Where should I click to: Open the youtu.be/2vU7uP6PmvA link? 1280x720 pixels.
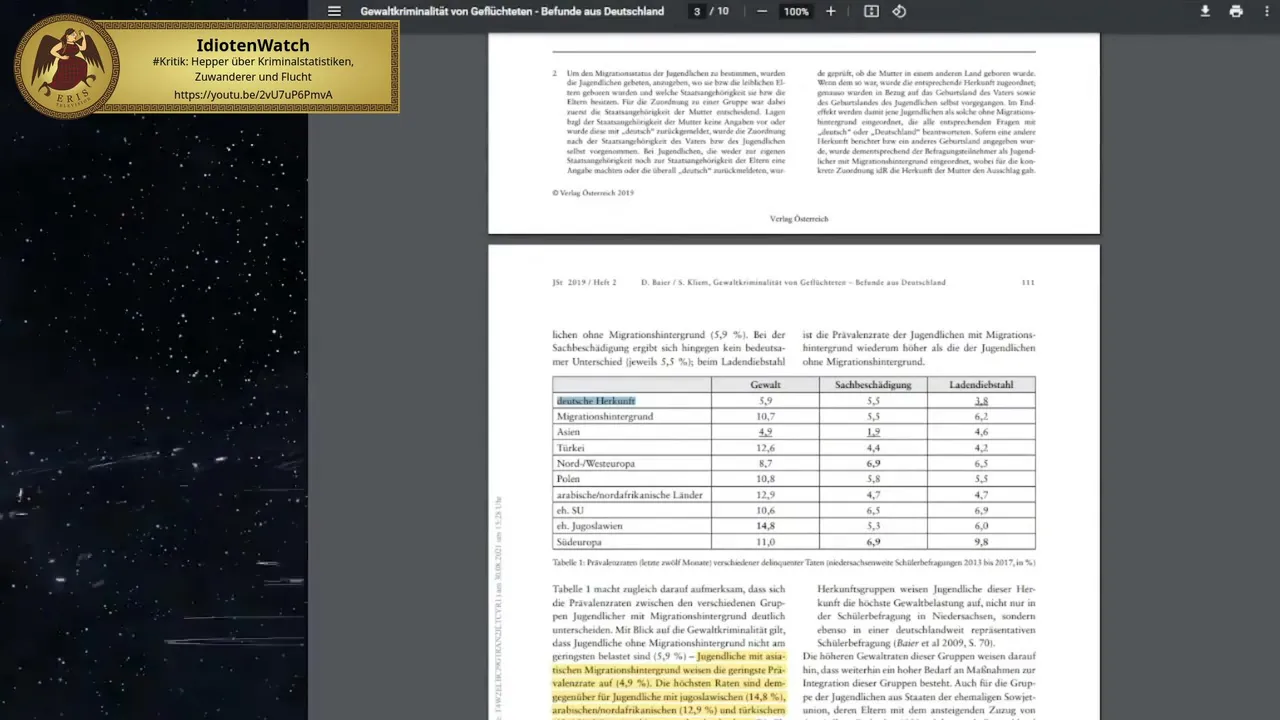coord(253,95)
